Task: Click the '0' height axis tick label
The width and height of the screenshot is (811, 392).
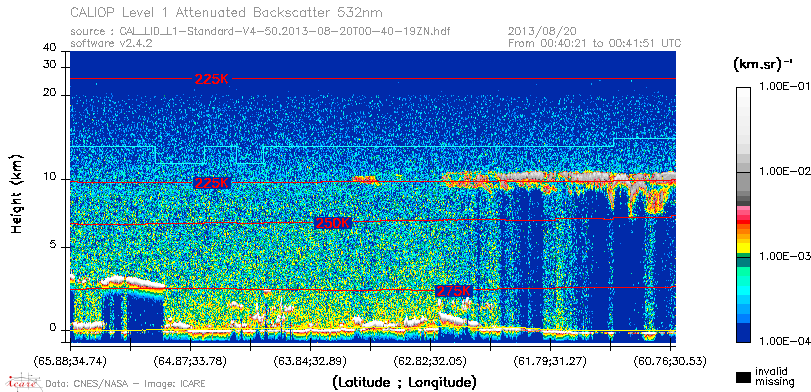Action: pyautogui.click(x=53, y=328)
